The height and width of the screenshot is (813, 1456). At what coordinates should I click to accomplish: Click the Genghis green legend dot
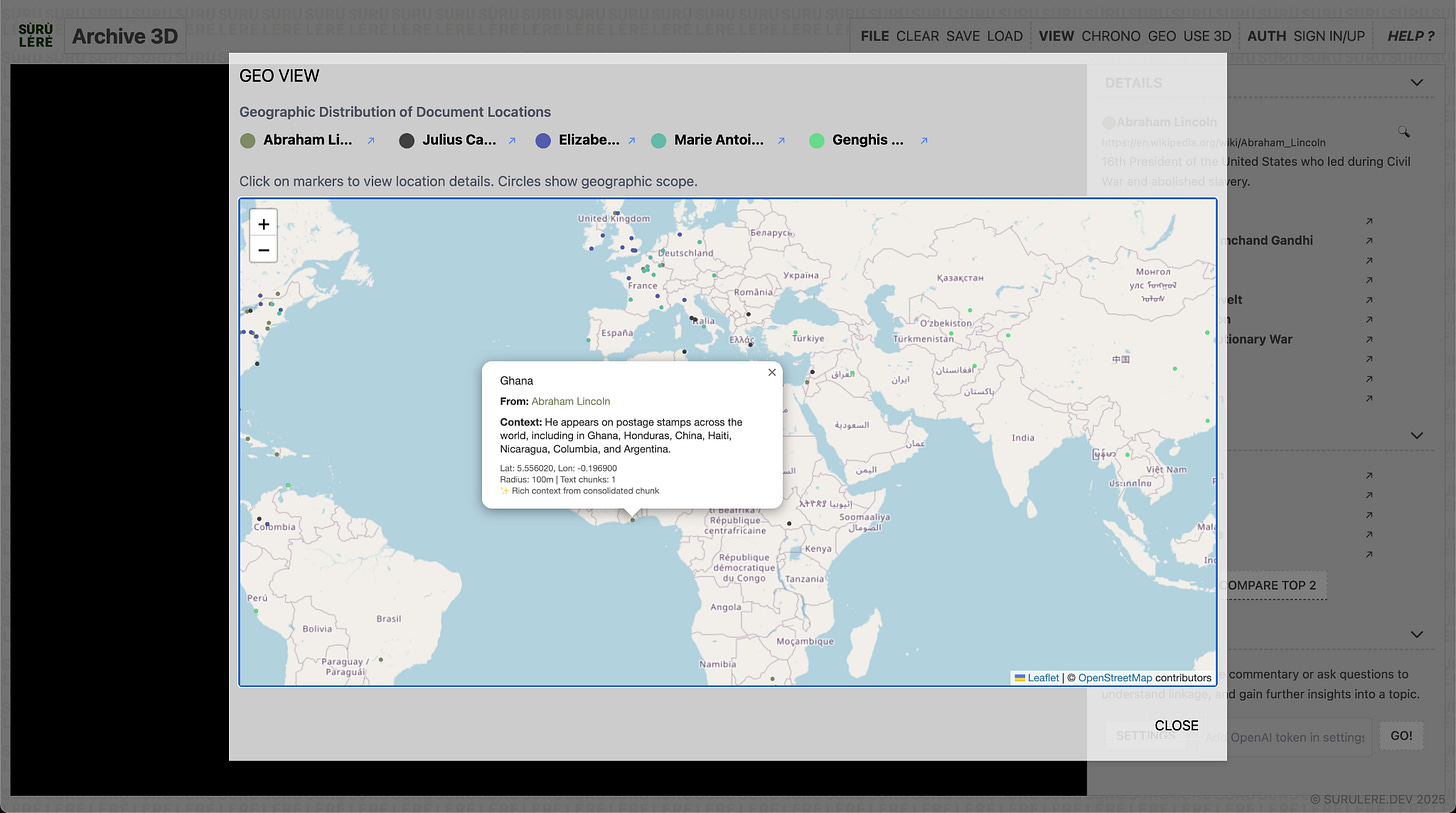(817, 141)
